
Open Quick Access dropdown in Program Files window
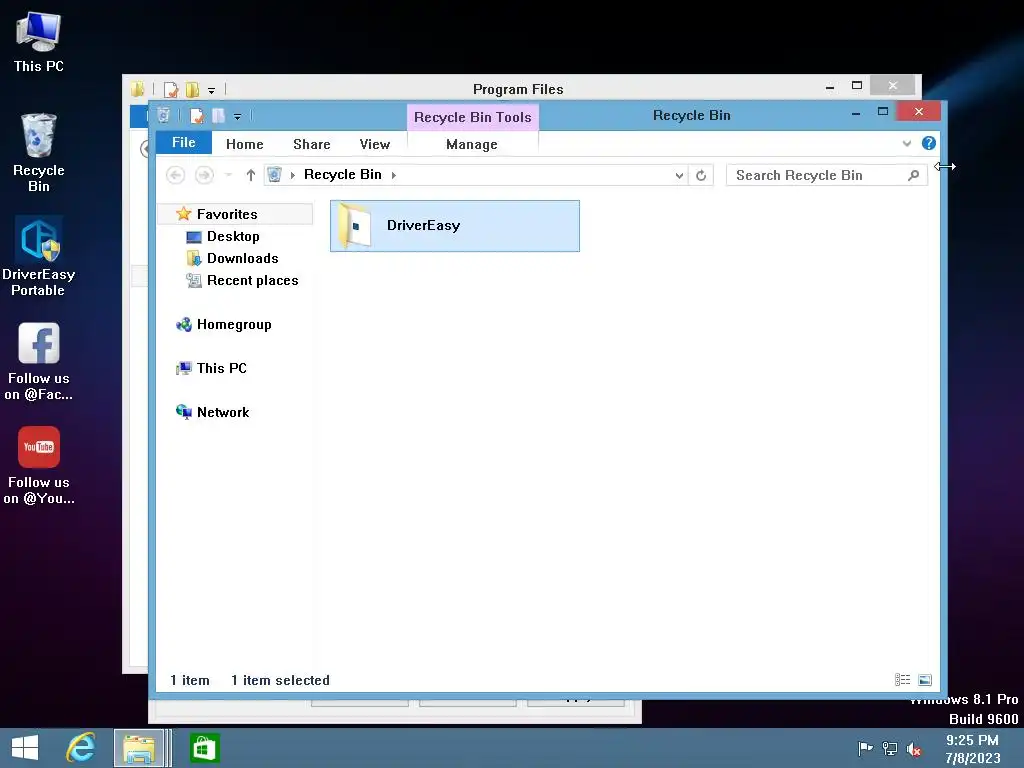coord(212,90)
